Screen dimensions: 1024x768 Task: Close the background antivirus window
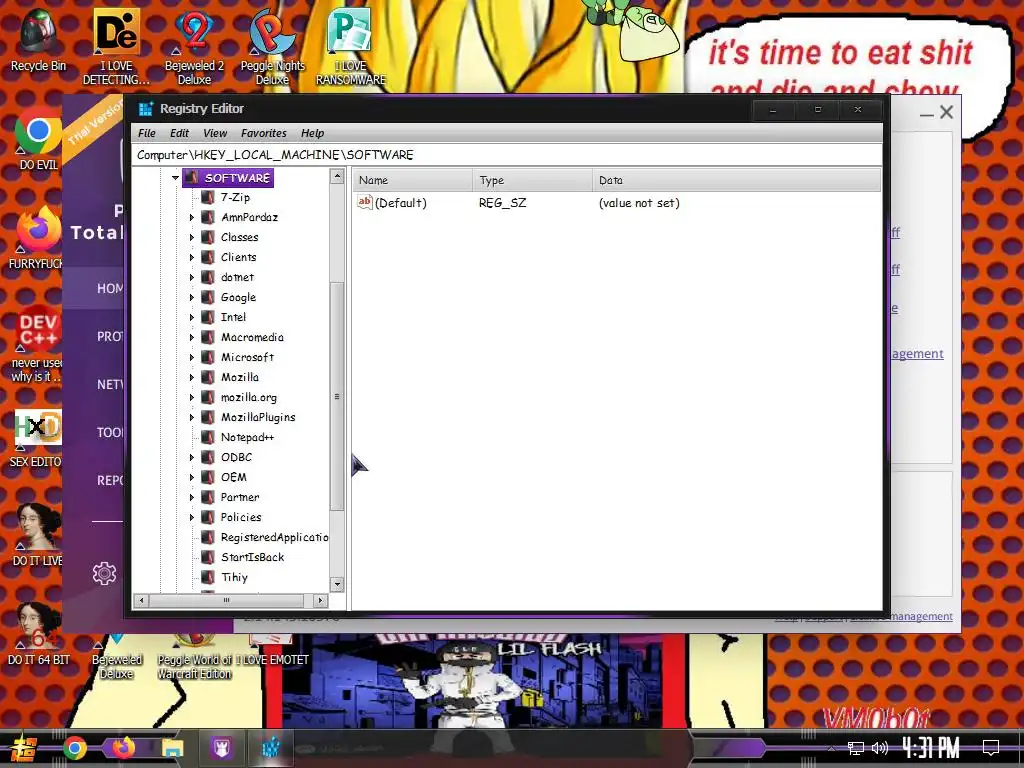946,112
